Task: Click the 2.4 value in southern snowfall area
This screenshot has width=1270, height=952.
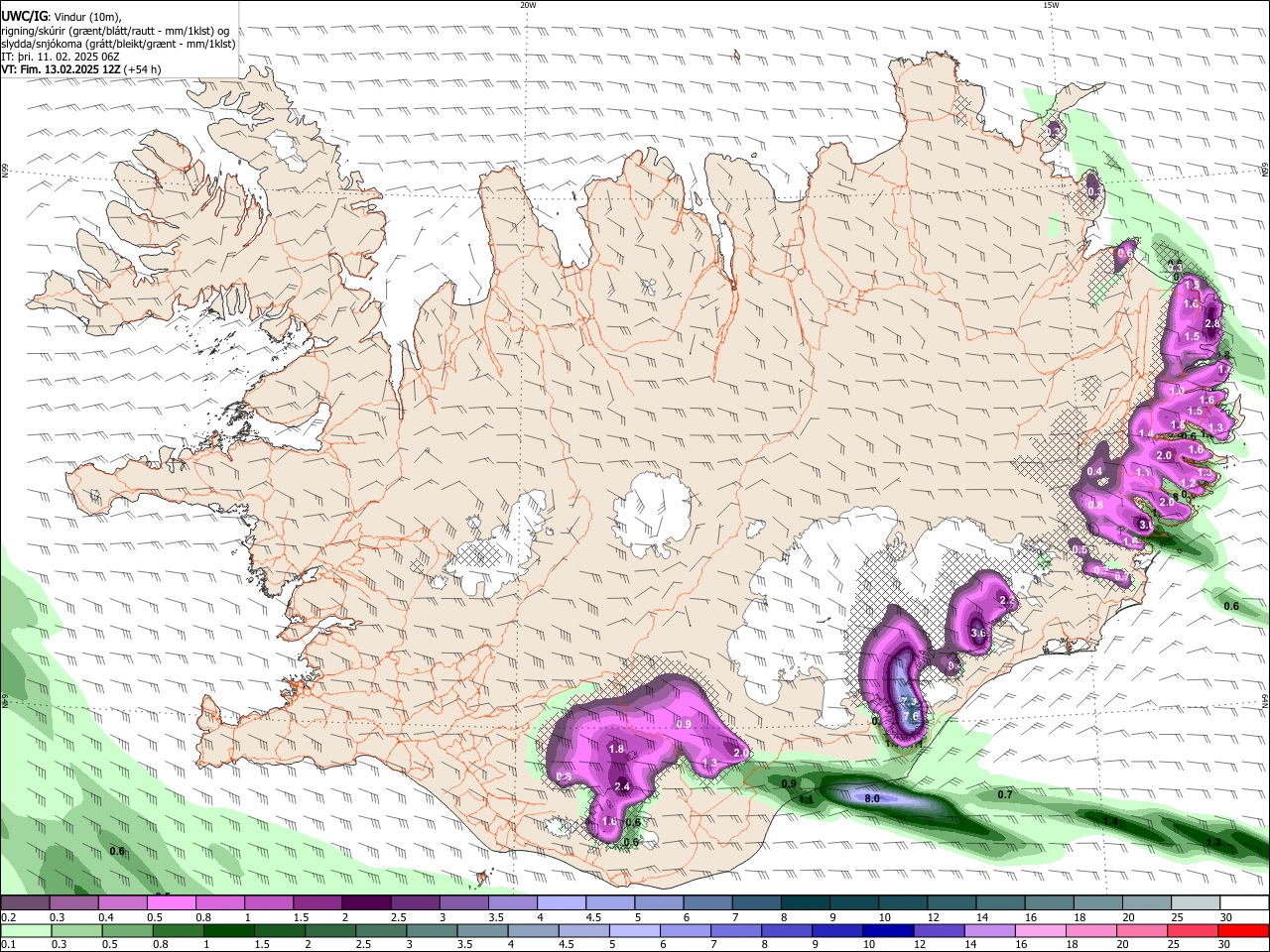Action: [623, 786]
